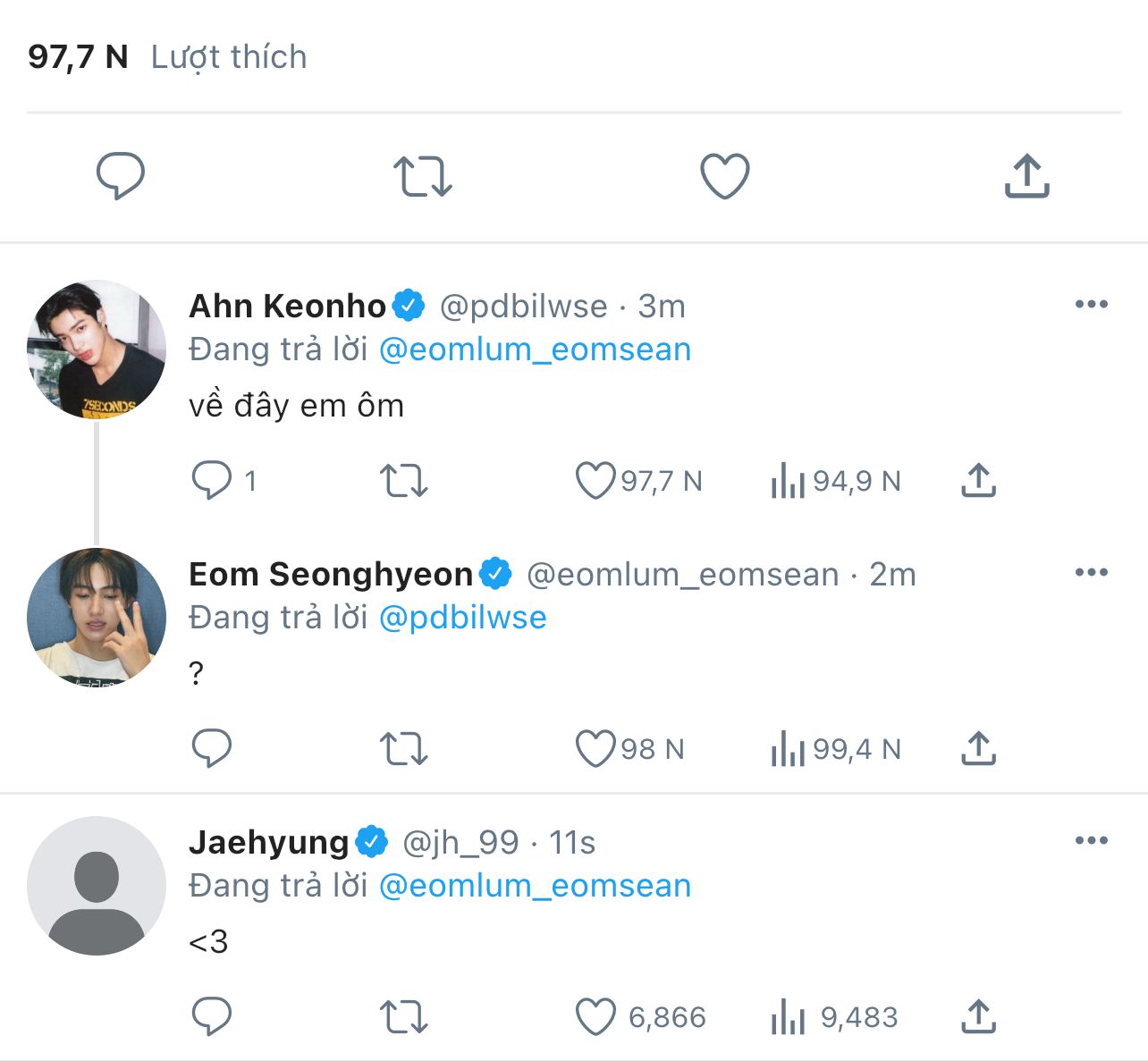View analytics on Ahn Keonho's reply
The height and width of the screenshot is (1061, 1148).
[788, 481]
